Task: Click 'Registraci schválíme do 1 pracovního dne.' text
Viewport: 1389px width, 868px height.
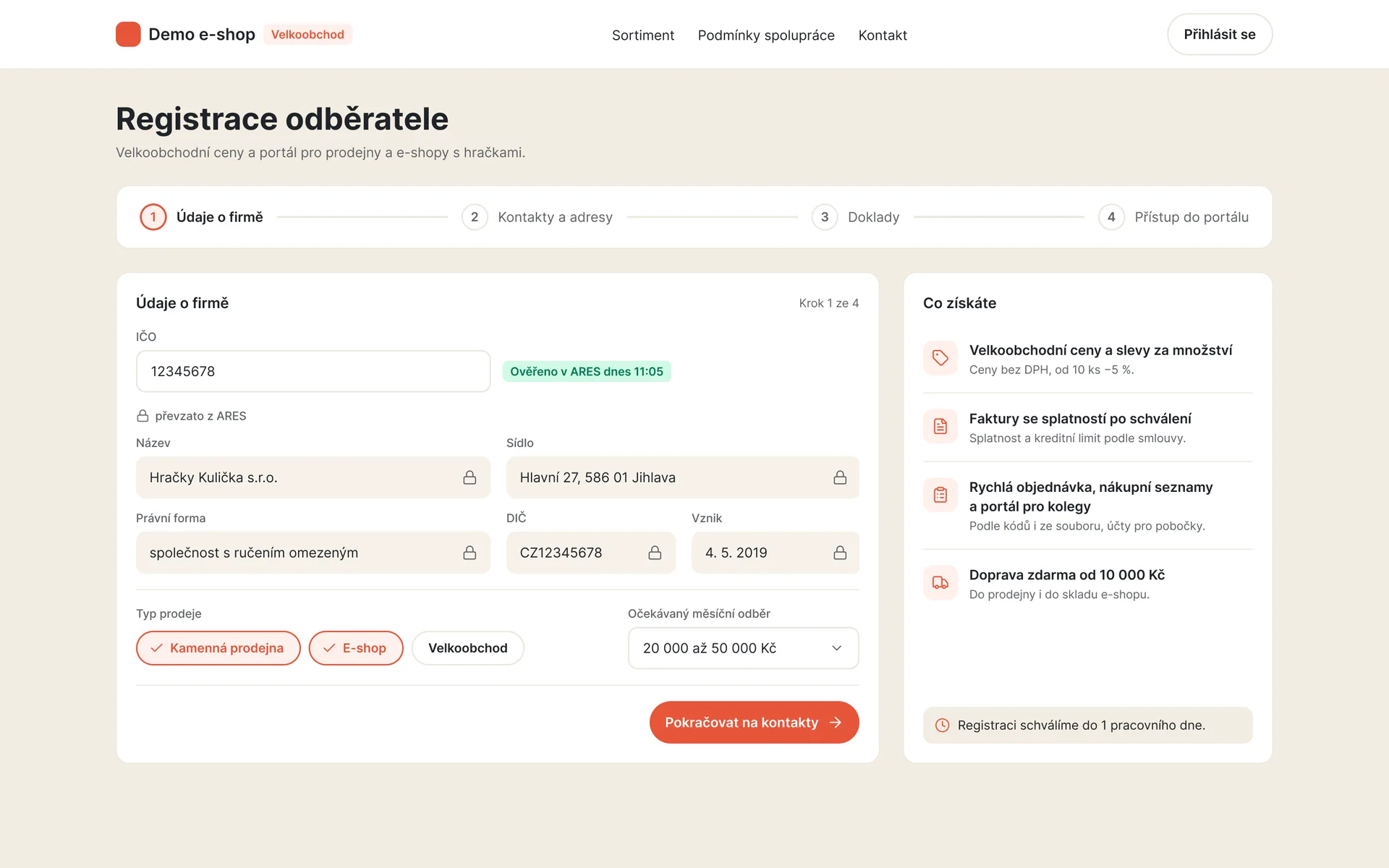Action: point(1082,726)
